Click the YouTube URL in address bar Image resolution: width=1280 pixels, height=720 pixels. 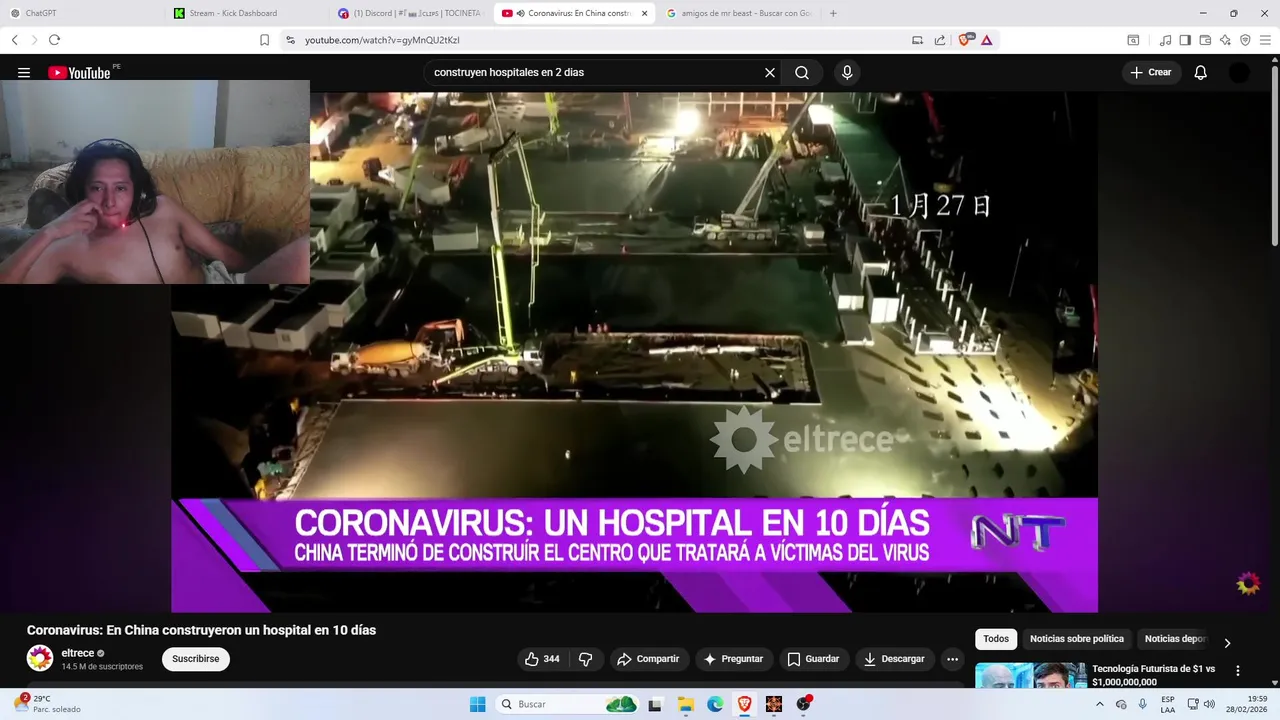coord(382,40)
